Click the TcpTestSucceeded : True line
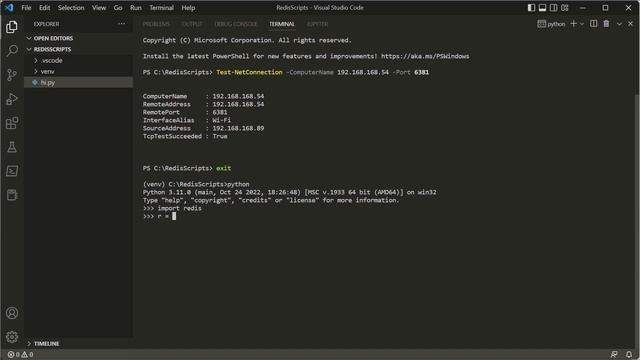The image size is (640, 360). (x=185, y=136)
